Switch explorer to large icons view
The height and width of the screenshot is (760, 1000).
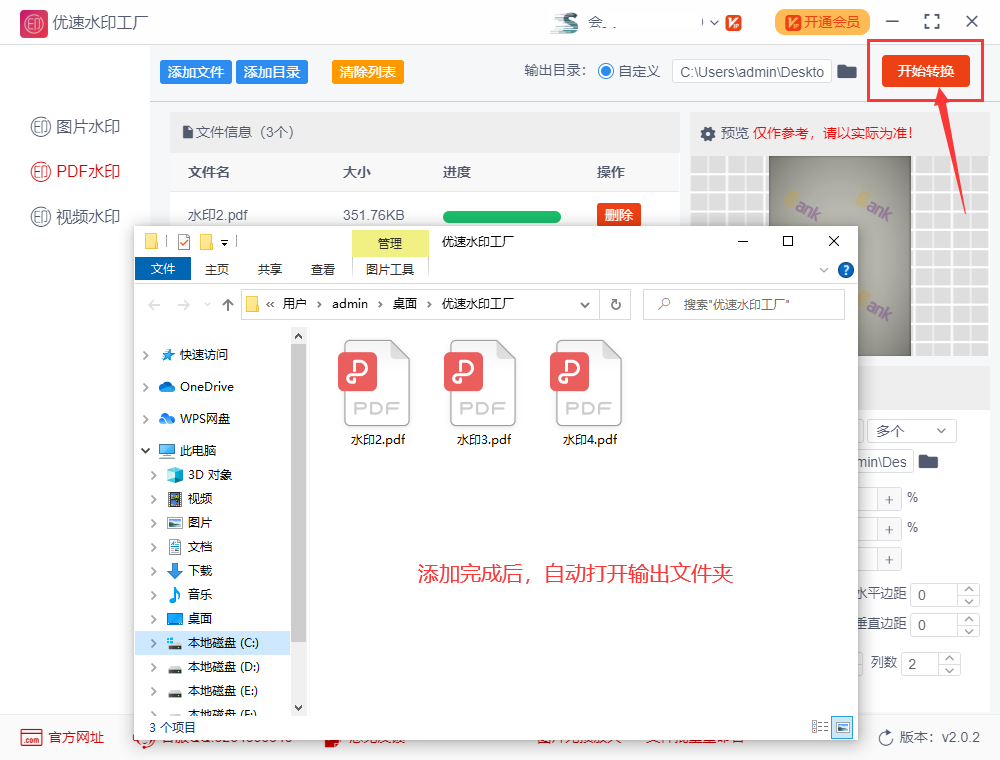(x=842, y=727)
